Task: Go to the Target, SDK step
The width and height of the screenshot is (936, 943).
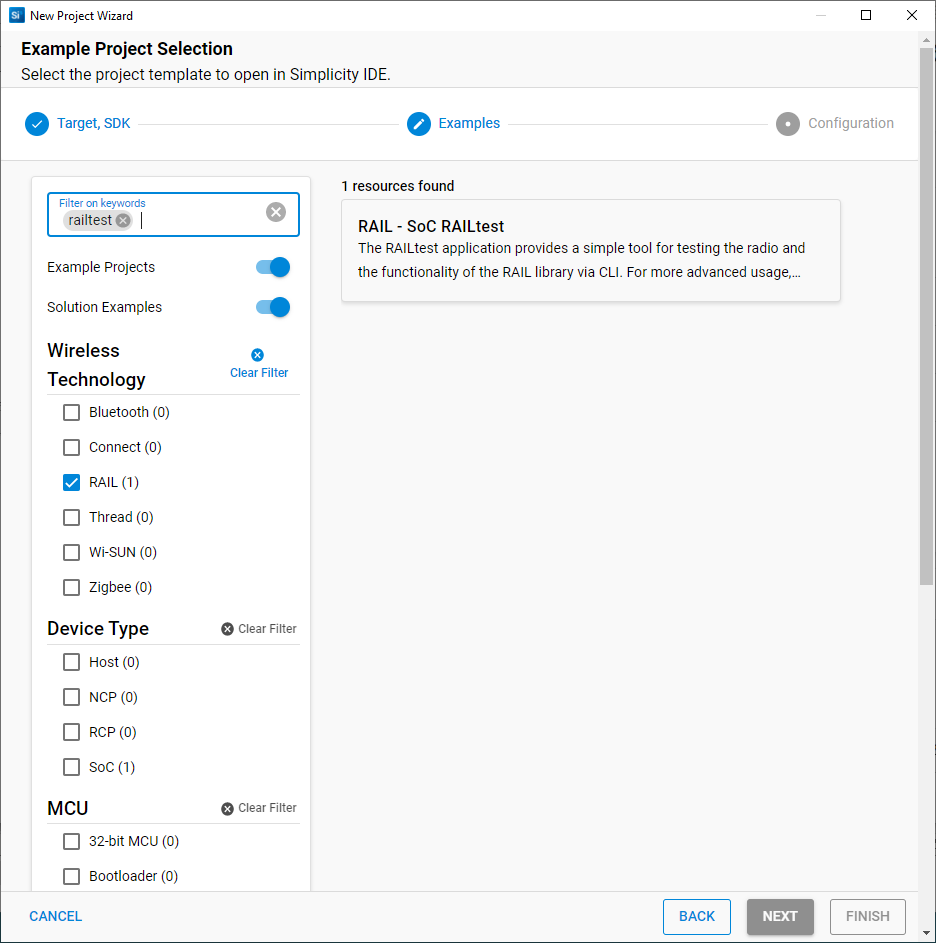Action: tap(93, 124)
